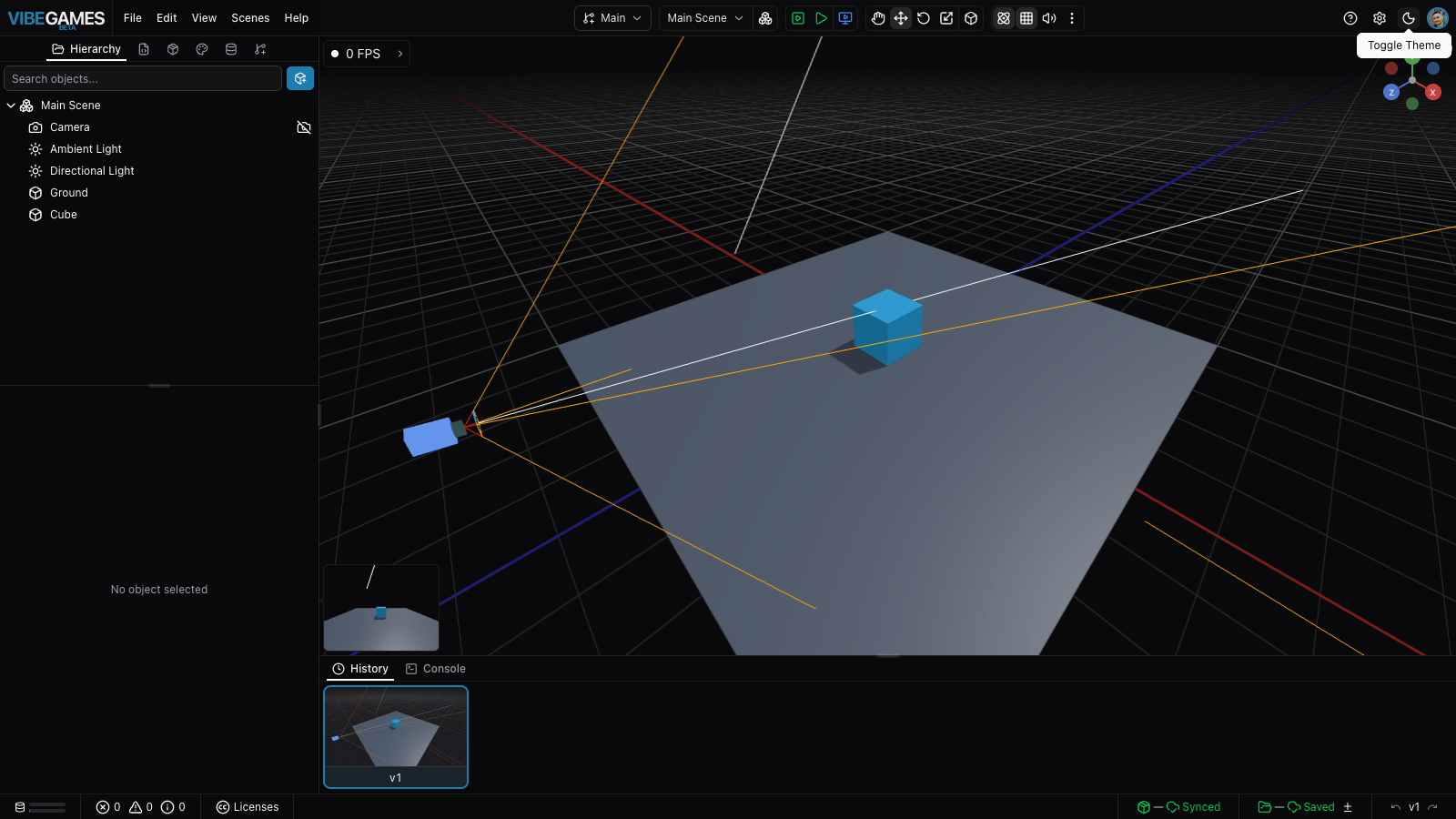The image size is (1456, 819).
Task: Switch to the Console tab
Action: (436, 669)
